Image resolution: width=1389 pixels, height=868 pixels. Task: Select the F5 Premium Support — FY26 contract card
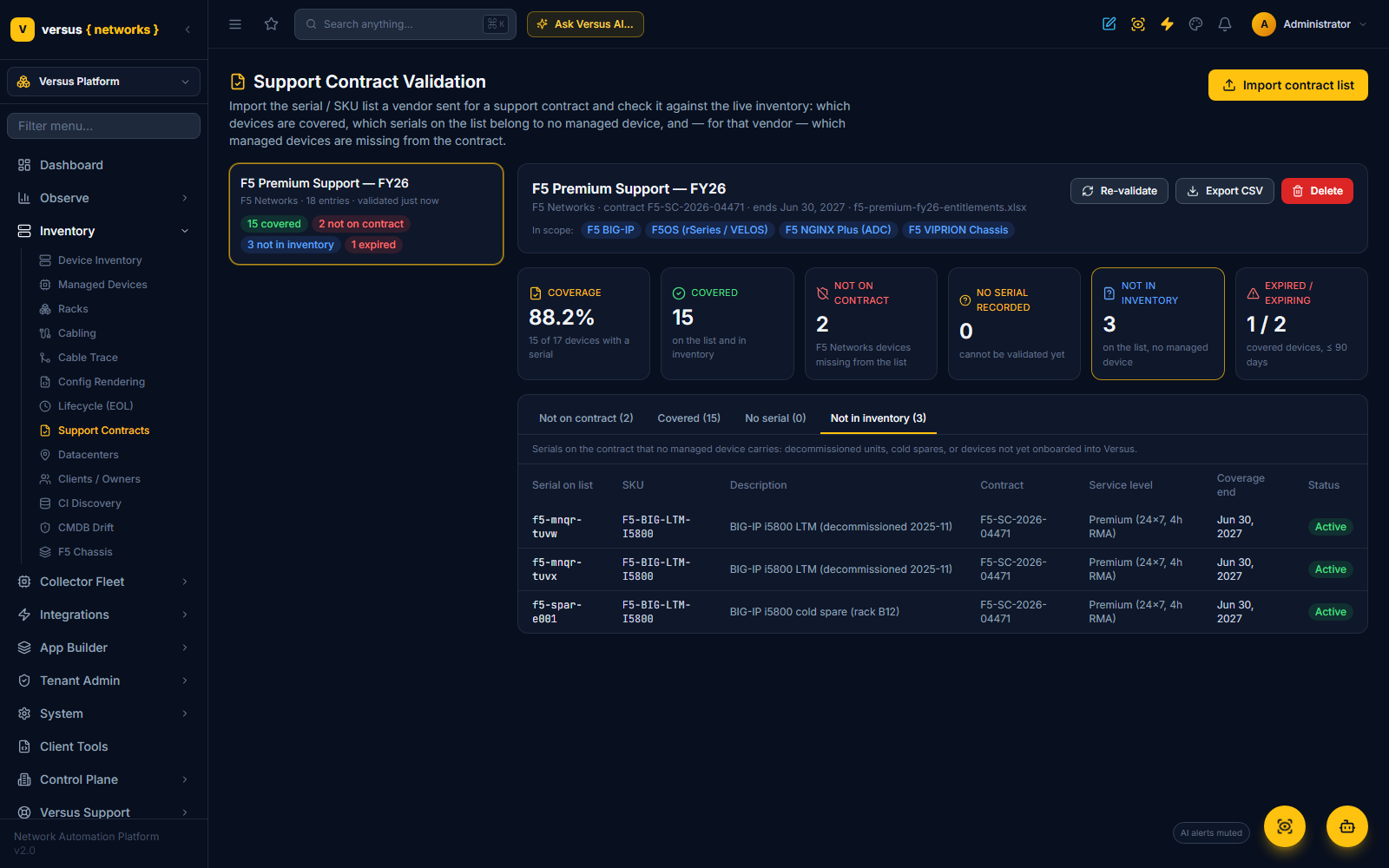[366, 214]
